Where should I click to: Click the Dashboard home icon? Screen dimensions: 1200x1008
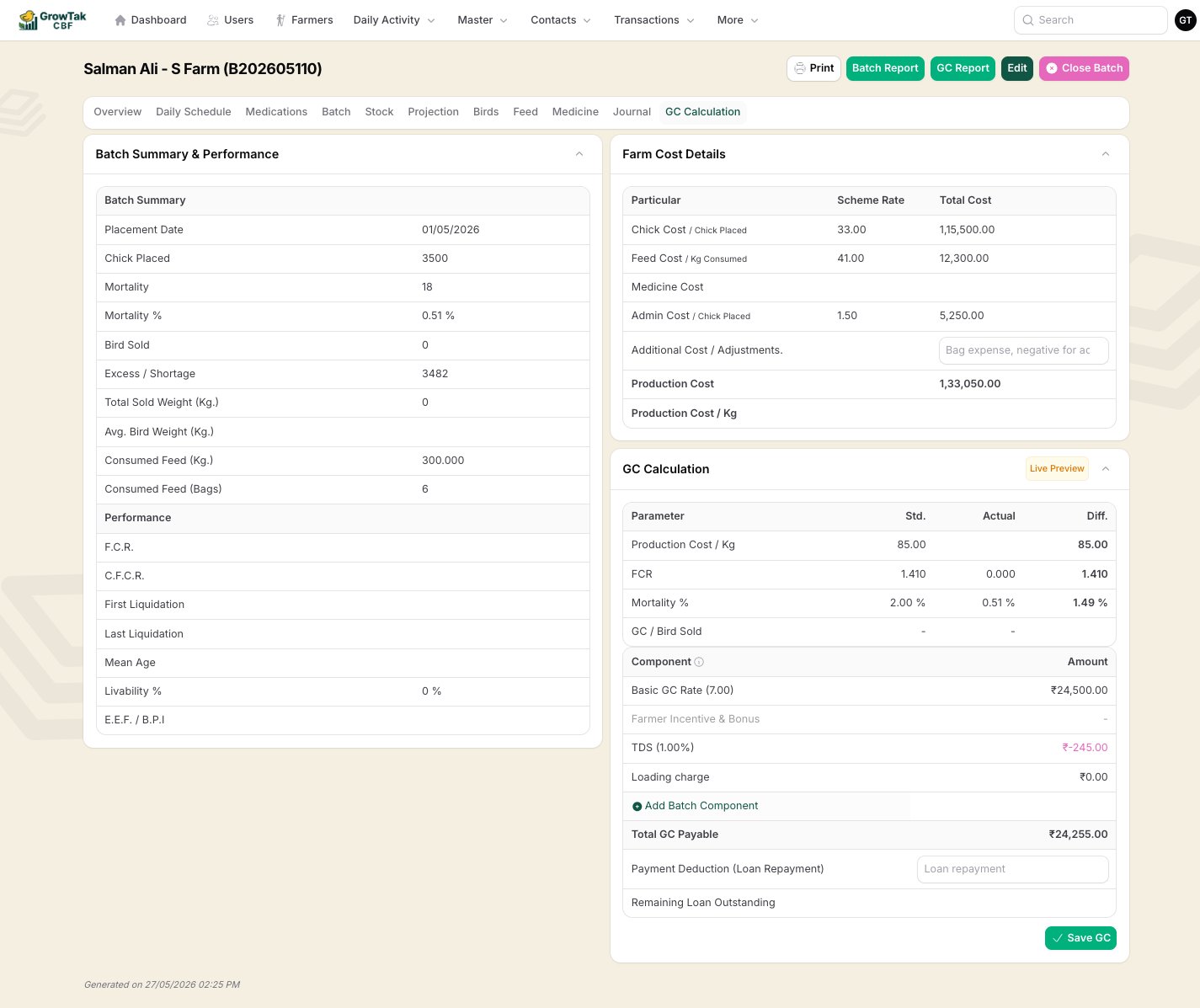[x=120, y=20]
